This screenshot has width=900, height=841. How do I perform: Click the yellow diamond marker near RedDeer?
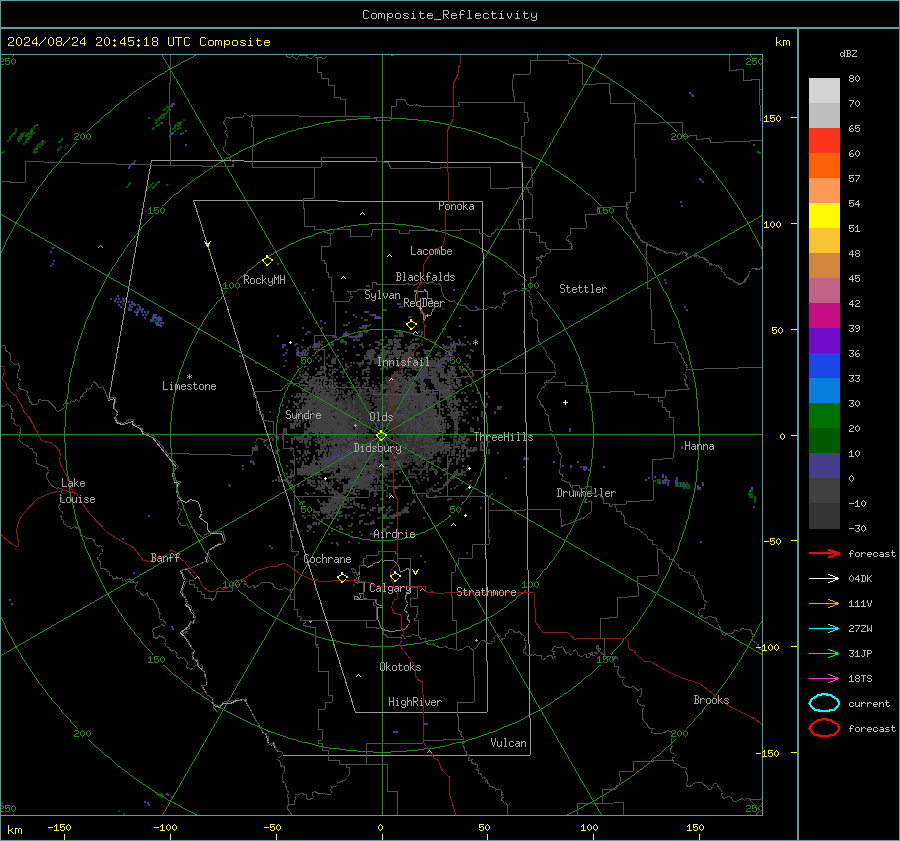tap(412, 325)
